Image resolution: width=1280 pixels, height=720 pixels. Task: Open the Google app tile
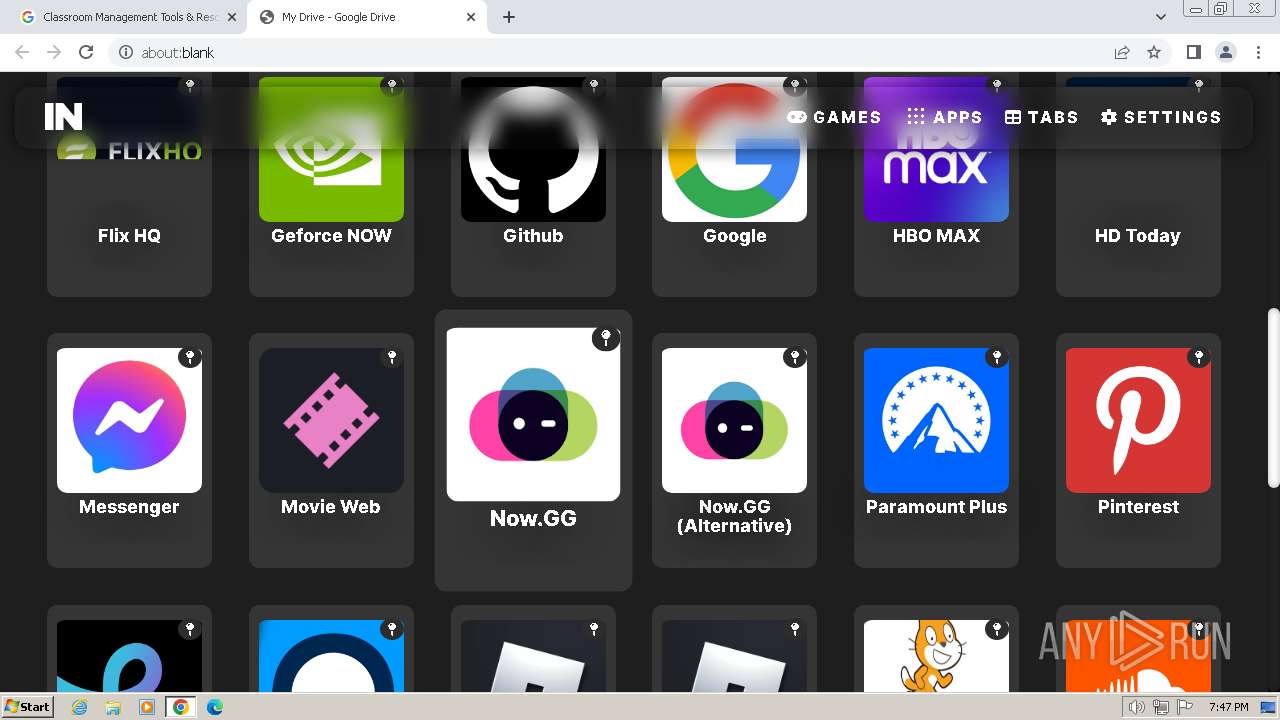(x=734, y=185)
